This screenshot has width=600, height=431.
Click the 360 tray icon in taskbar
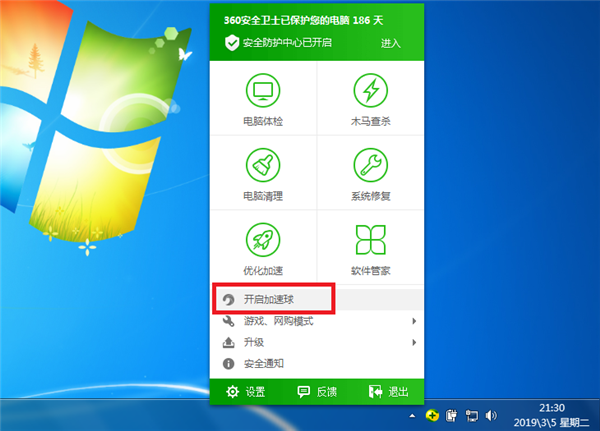pos(432,415)
